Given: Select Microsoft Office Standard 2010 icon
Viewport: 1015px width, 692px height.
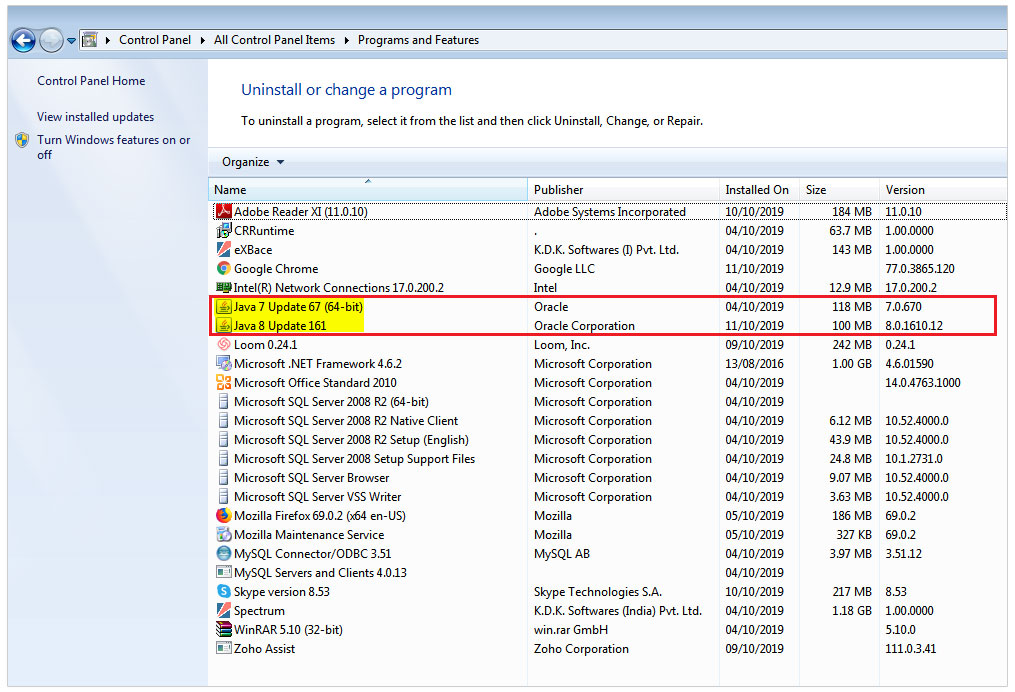Looking at the screenshot, I should 223,383.
